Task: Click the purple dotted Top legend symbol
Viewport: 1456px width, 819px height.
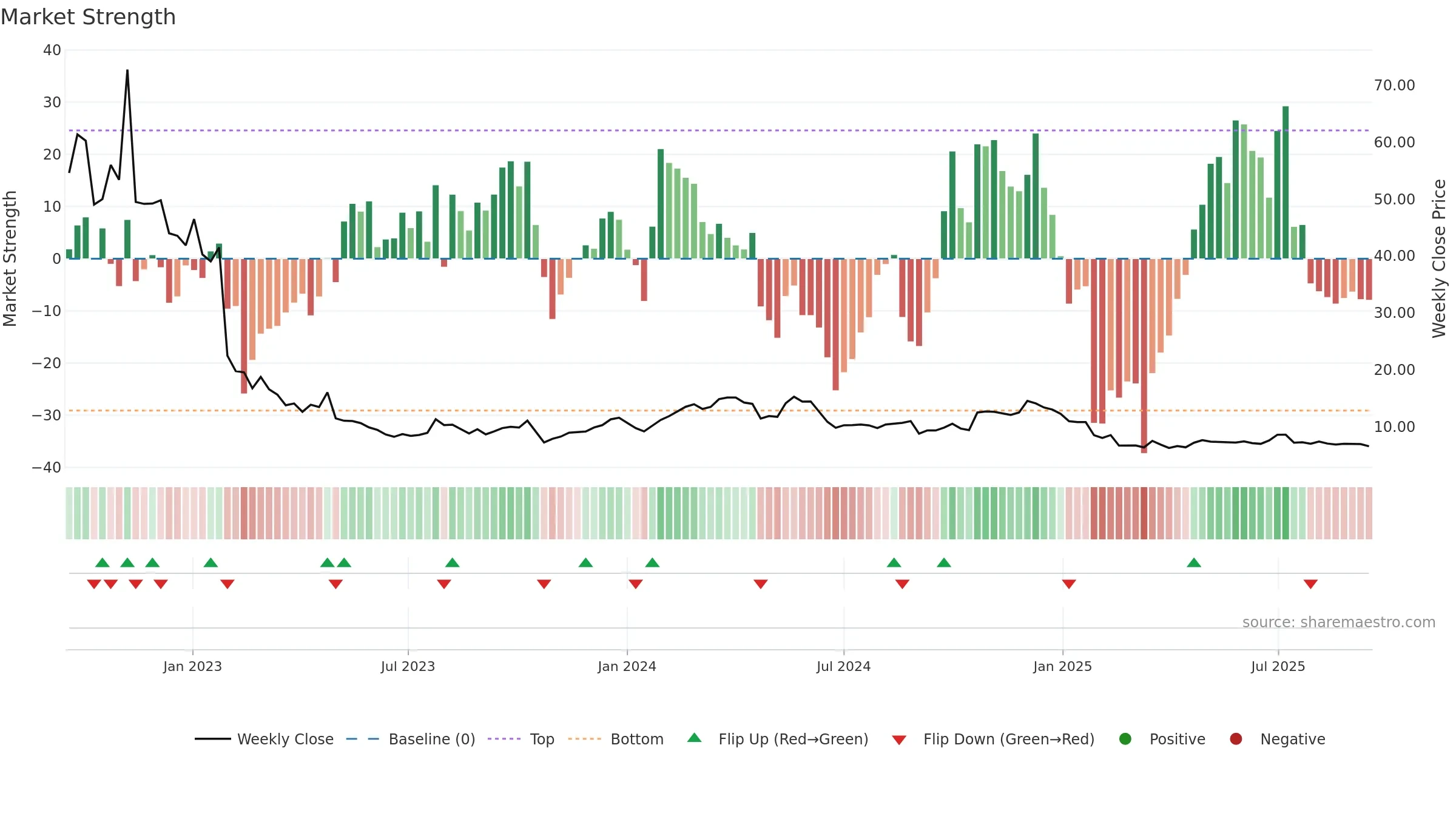Action: (x=504, y=739)
